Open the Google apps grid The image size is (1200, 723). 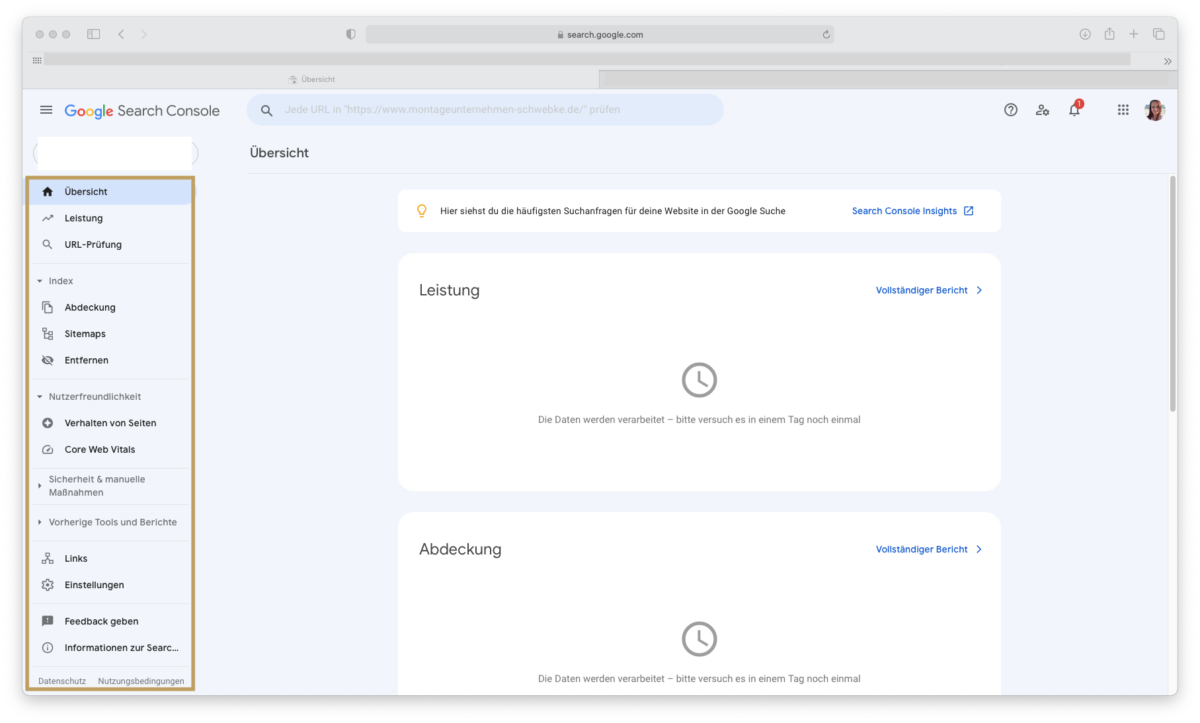tap(1123, 110)
